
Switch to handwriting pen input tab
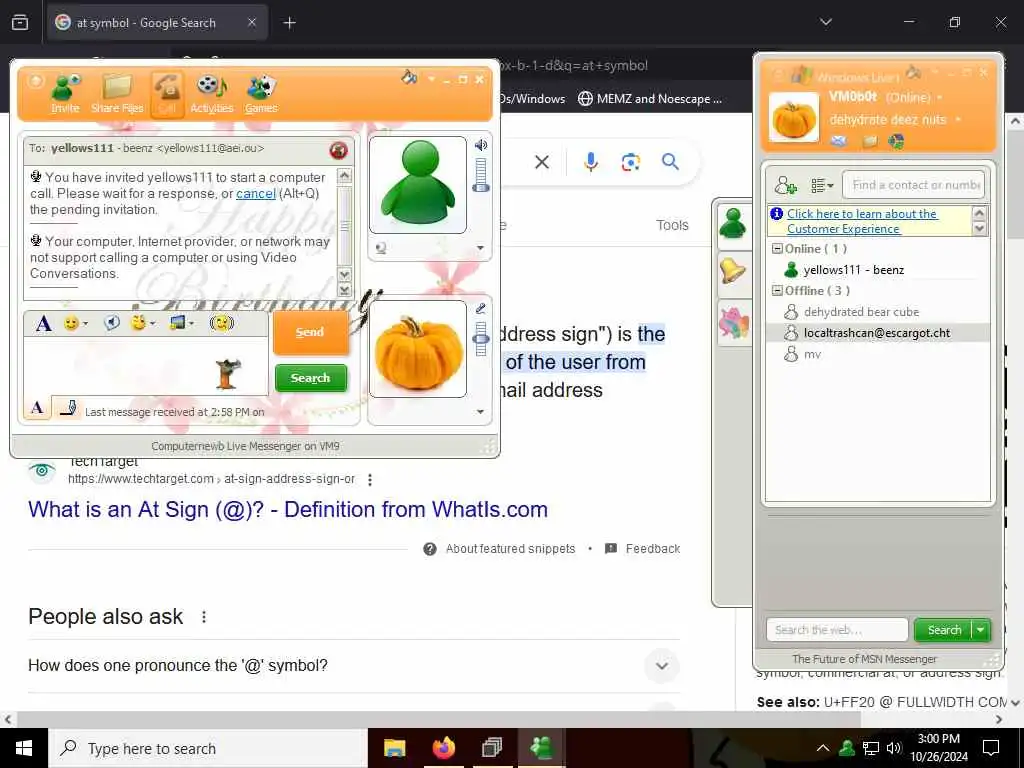click(x=67, y=408)
